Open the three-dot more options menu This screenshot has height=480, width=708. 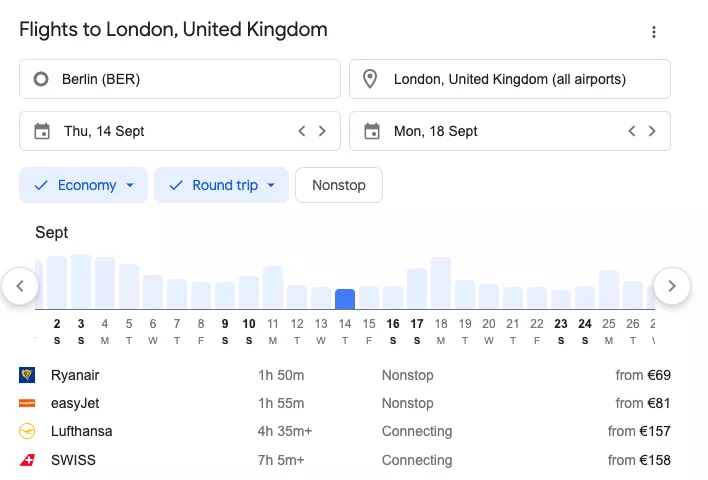pyautogui.click(x=654, y=32)
